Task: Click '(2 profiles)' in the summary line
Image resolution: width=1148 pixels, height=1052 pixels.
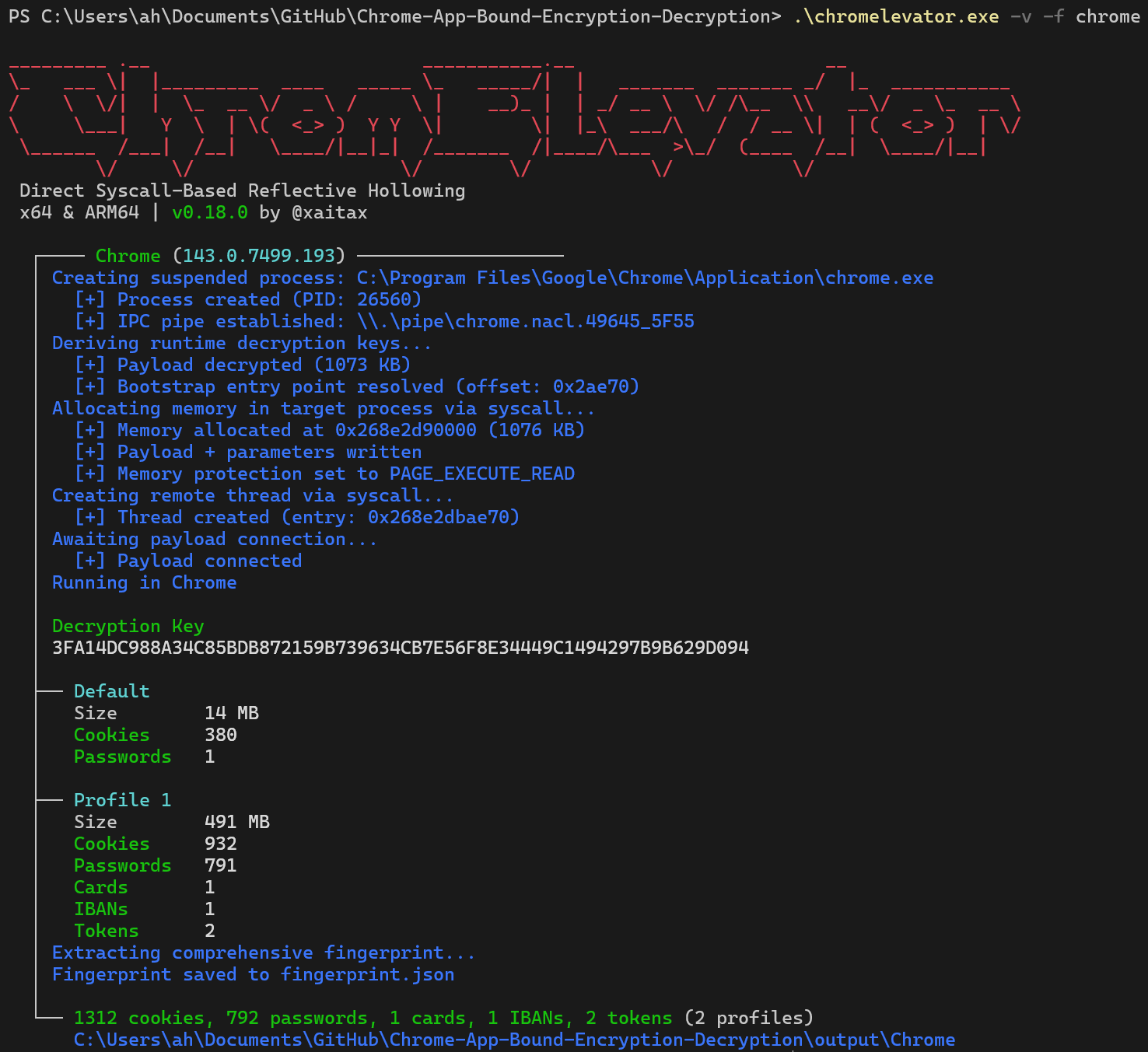Action: [x=749, y=1018]
